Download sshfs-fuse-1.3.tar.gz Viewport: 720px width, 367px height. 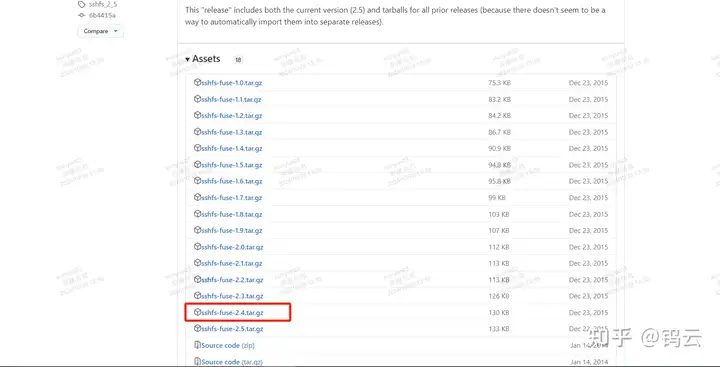point(231,132)
